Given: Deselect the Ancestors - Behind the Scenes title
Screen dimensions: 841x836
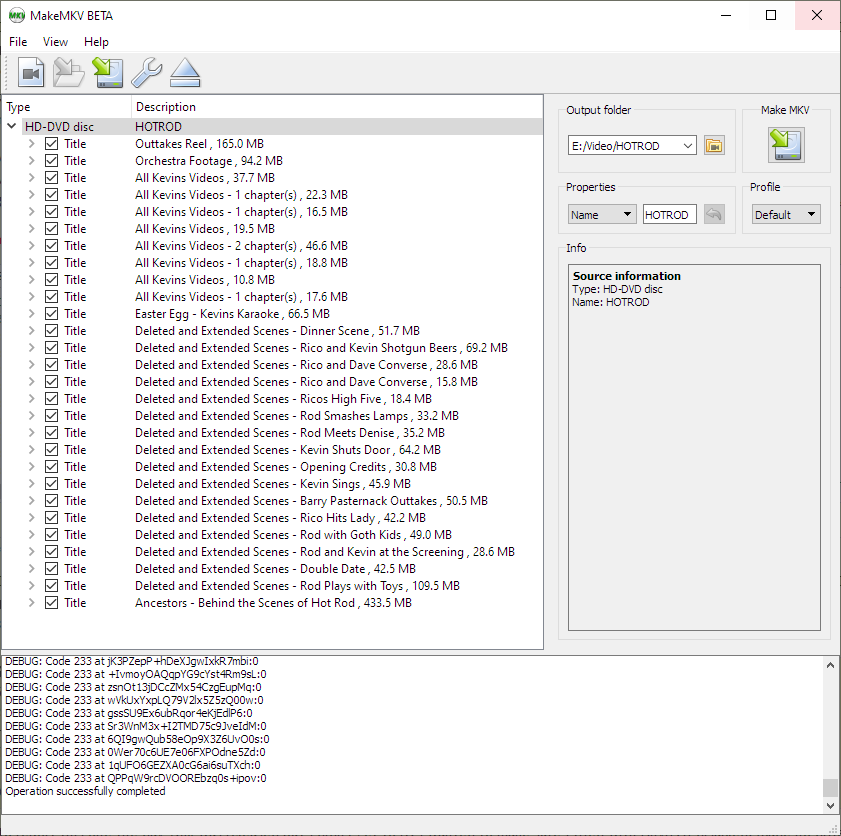Looking at the screenshot, I should tap(52, 603).
